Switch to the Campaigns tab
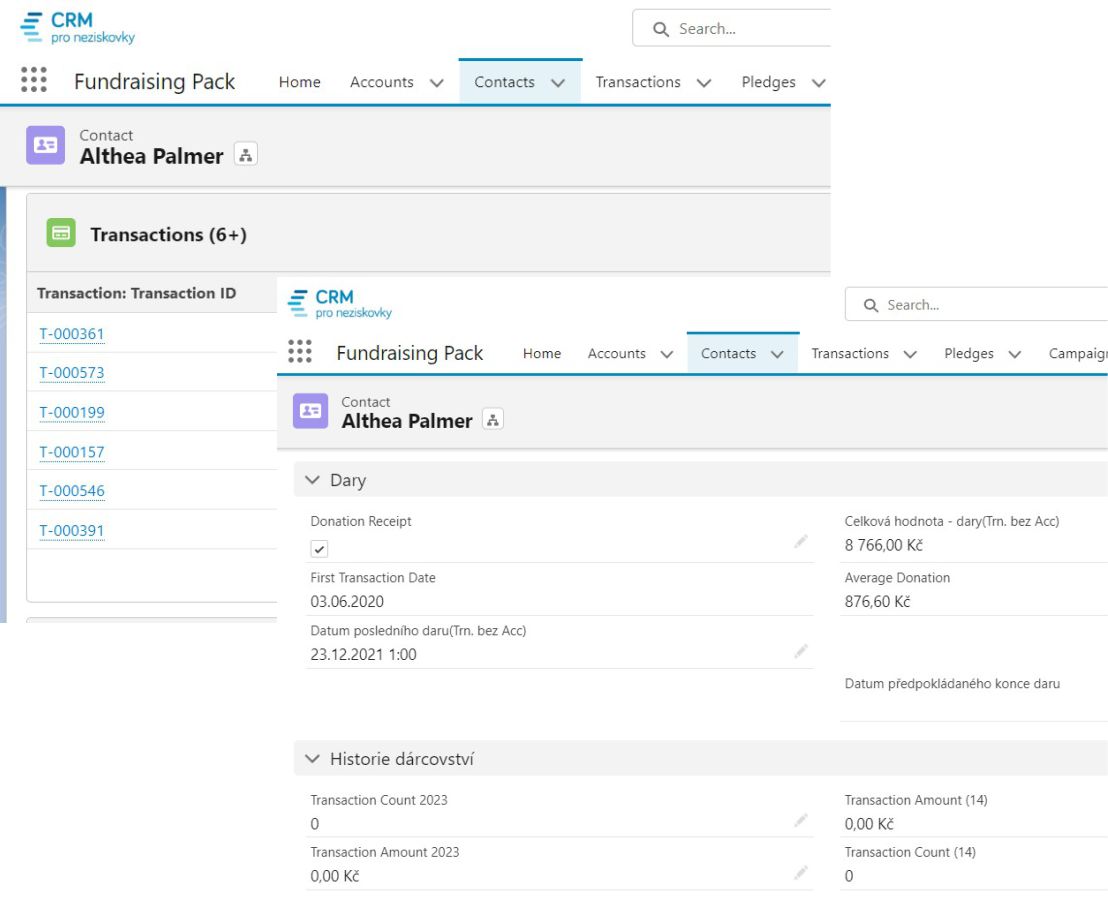Image resolution: width=1108 pixels, height=900 pixels. pos(1078,354)
